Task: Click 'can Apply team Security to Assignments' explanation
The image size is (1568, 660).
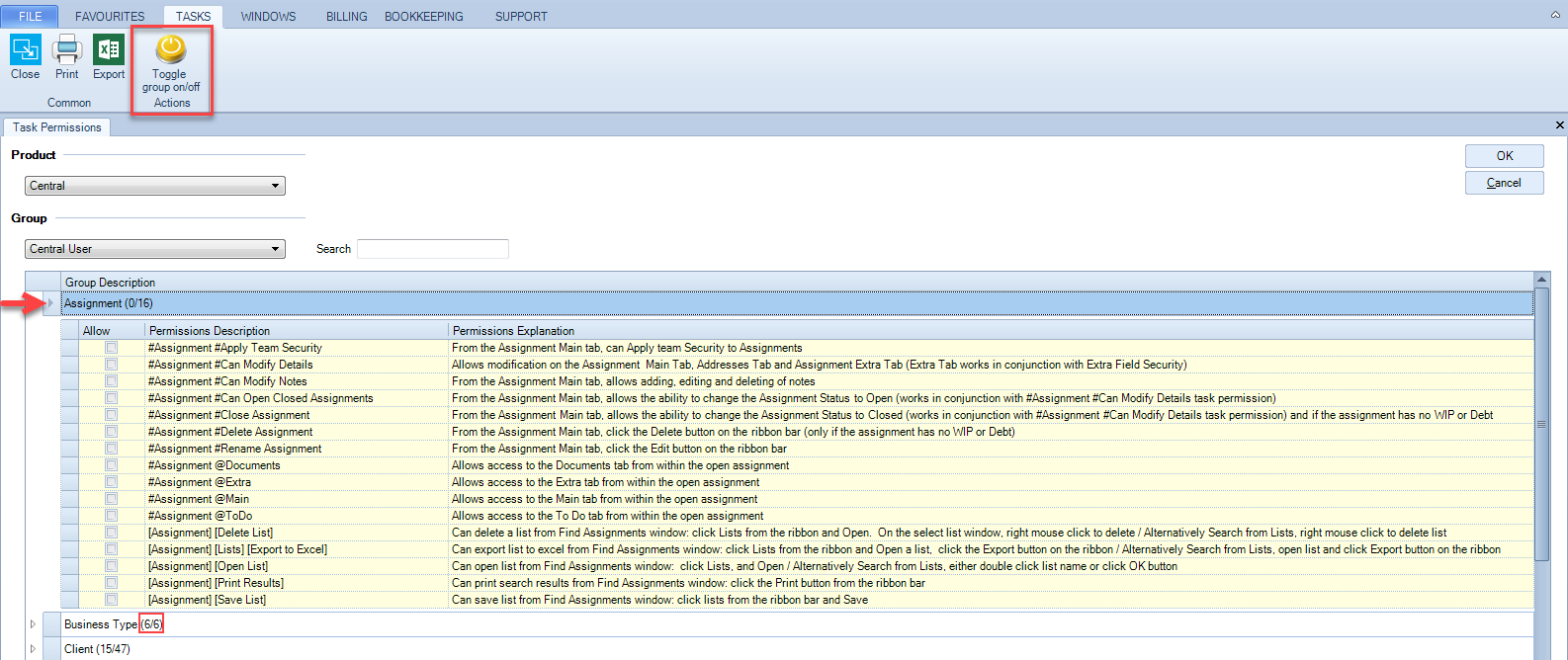Action: click(627, 348)
